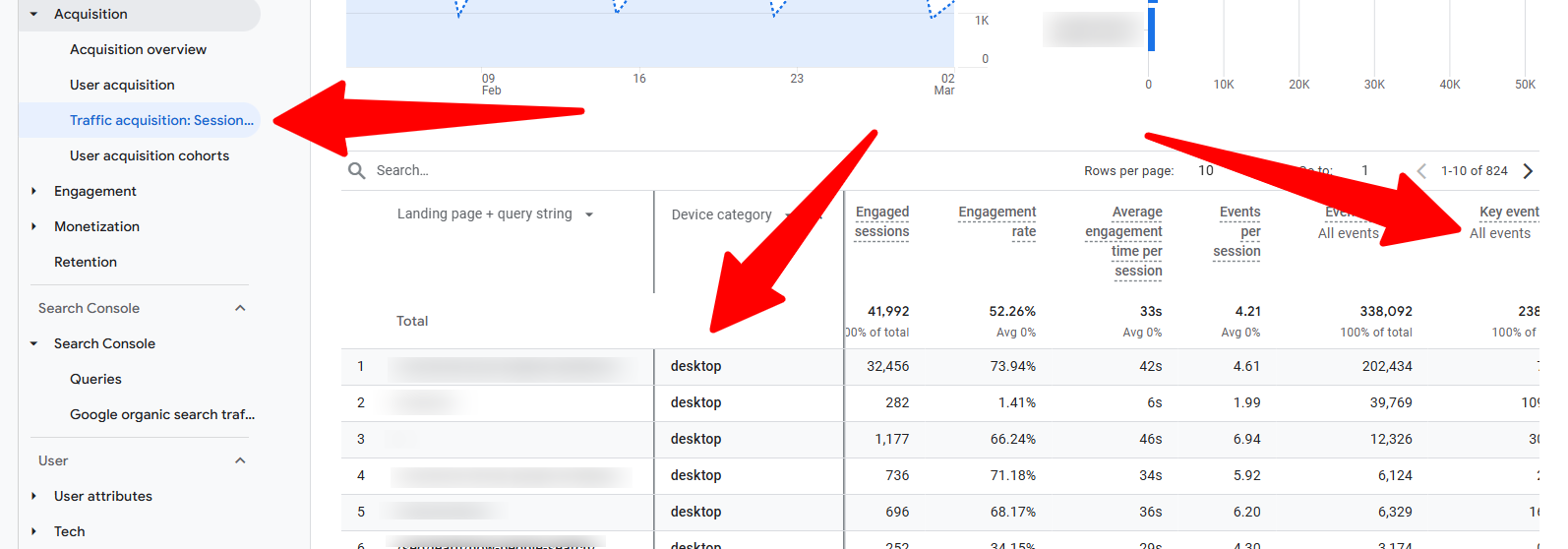
Task: Open Google organic search traffic report
Action: coord(161,414)
